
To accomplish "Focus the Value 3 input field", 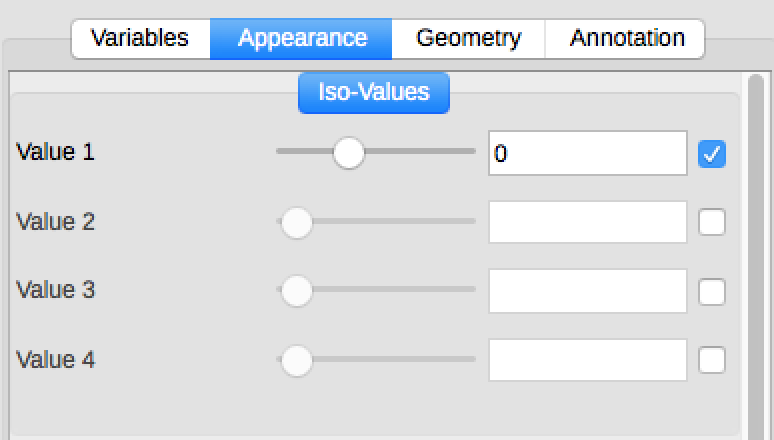I will click(x=587, y=291).
